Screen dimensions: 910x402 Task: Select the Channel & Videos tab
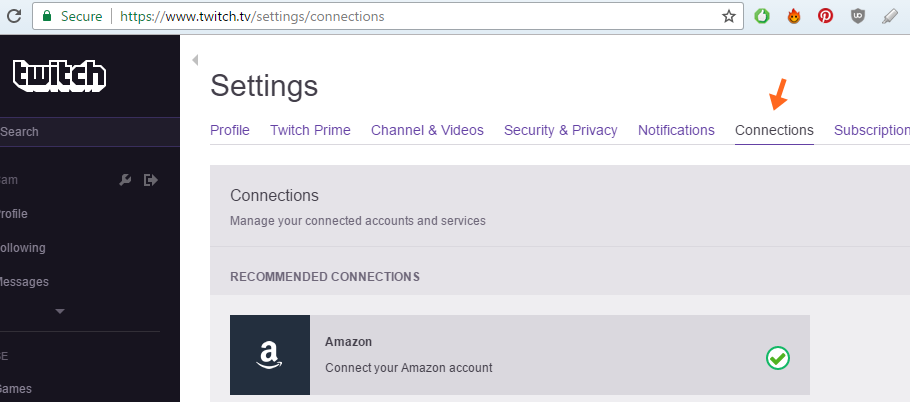(427, 130)
